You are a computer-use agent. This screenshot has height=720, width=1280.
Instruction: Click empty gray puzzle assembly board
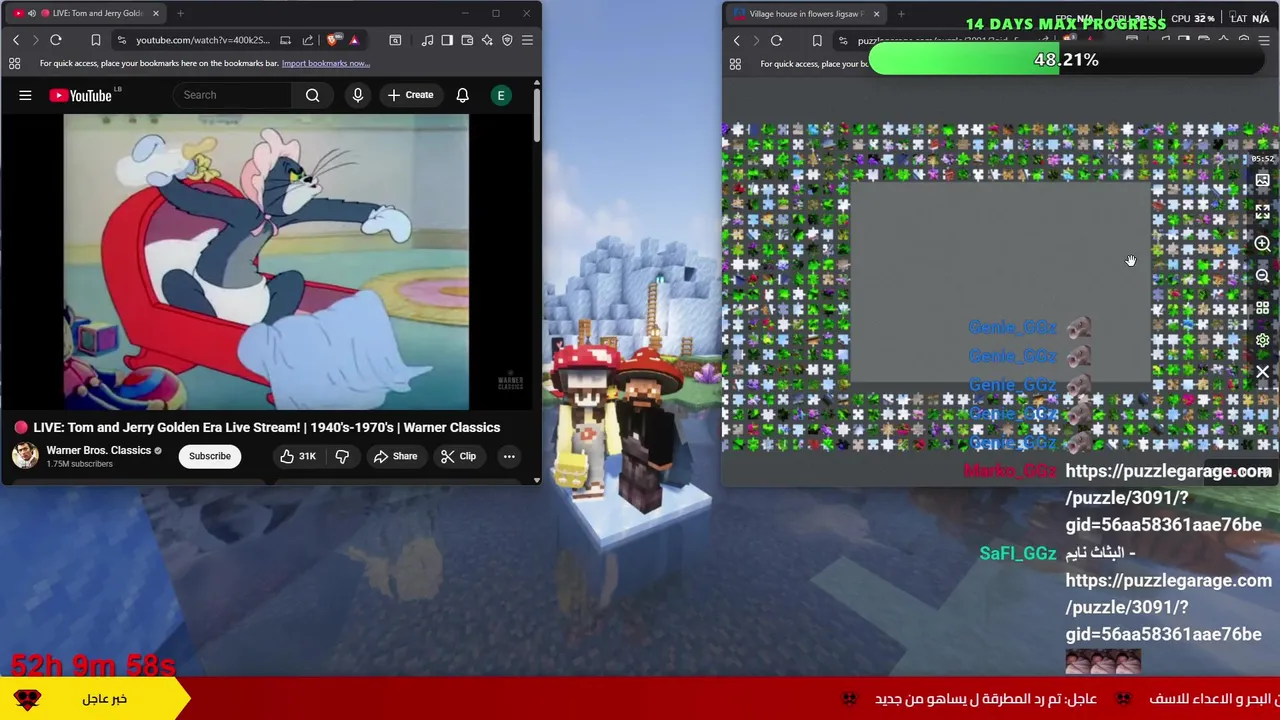(x=1000, y=282)
